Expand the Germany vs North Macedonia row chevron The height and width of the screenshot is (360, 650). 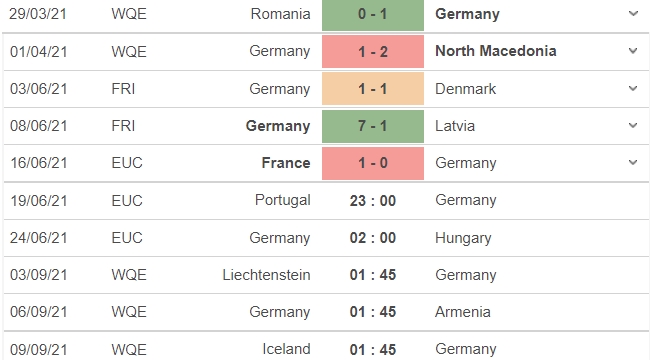(633, 51)
